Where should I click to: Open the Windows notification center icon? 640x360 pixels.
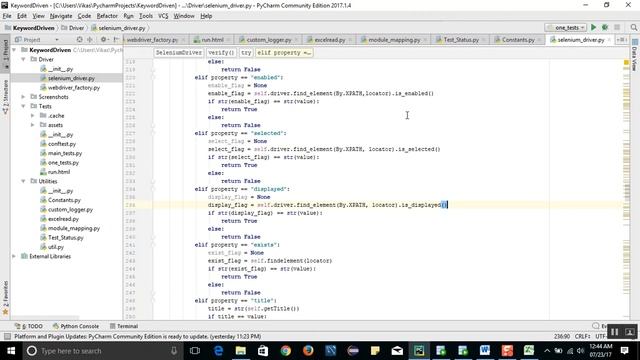tap(624, 351)
